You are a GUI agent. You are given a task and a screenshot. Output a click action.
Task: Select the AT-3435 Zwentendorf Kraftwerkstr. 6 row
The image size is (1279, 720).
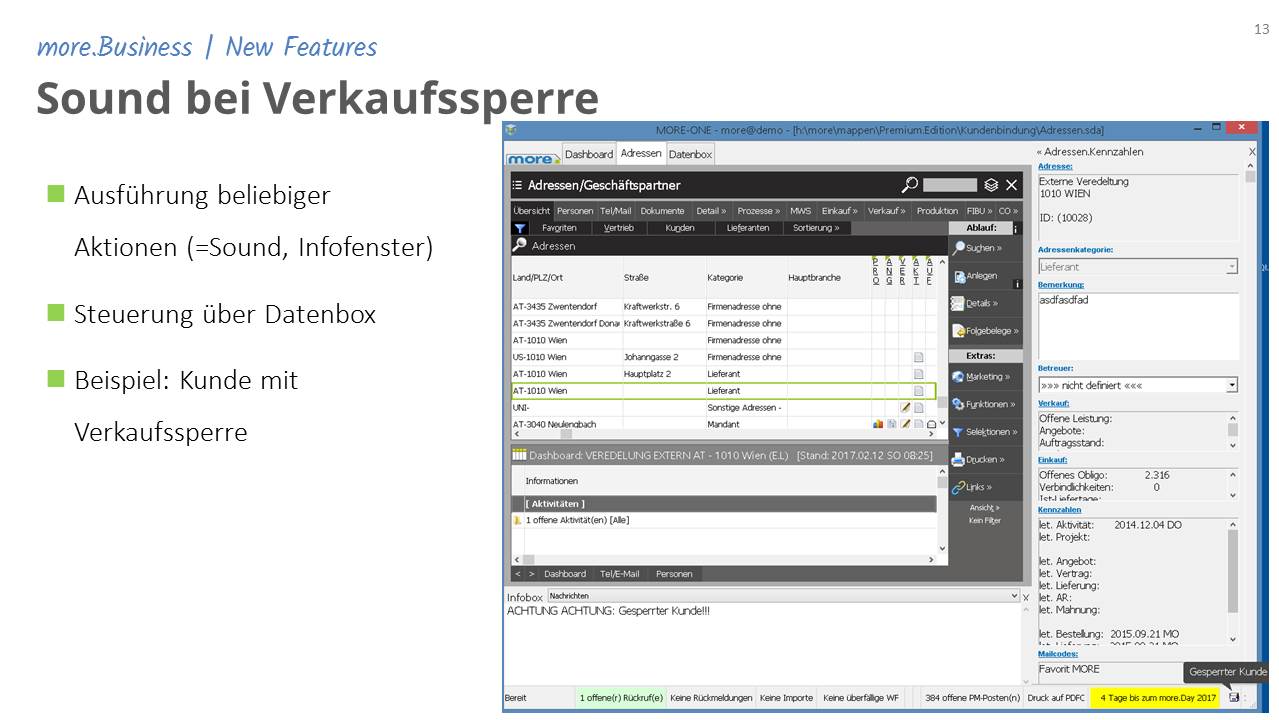click(x=724, y=306)
